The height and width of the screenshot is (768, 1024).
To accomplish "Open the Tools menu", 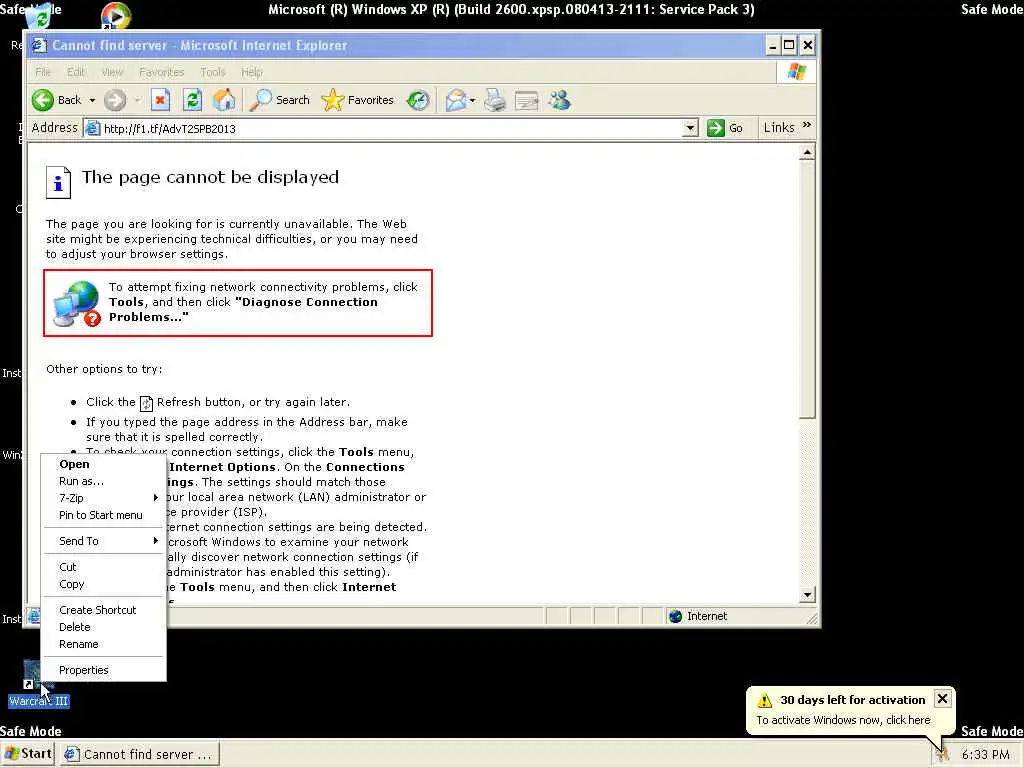I will click(213, 72).
